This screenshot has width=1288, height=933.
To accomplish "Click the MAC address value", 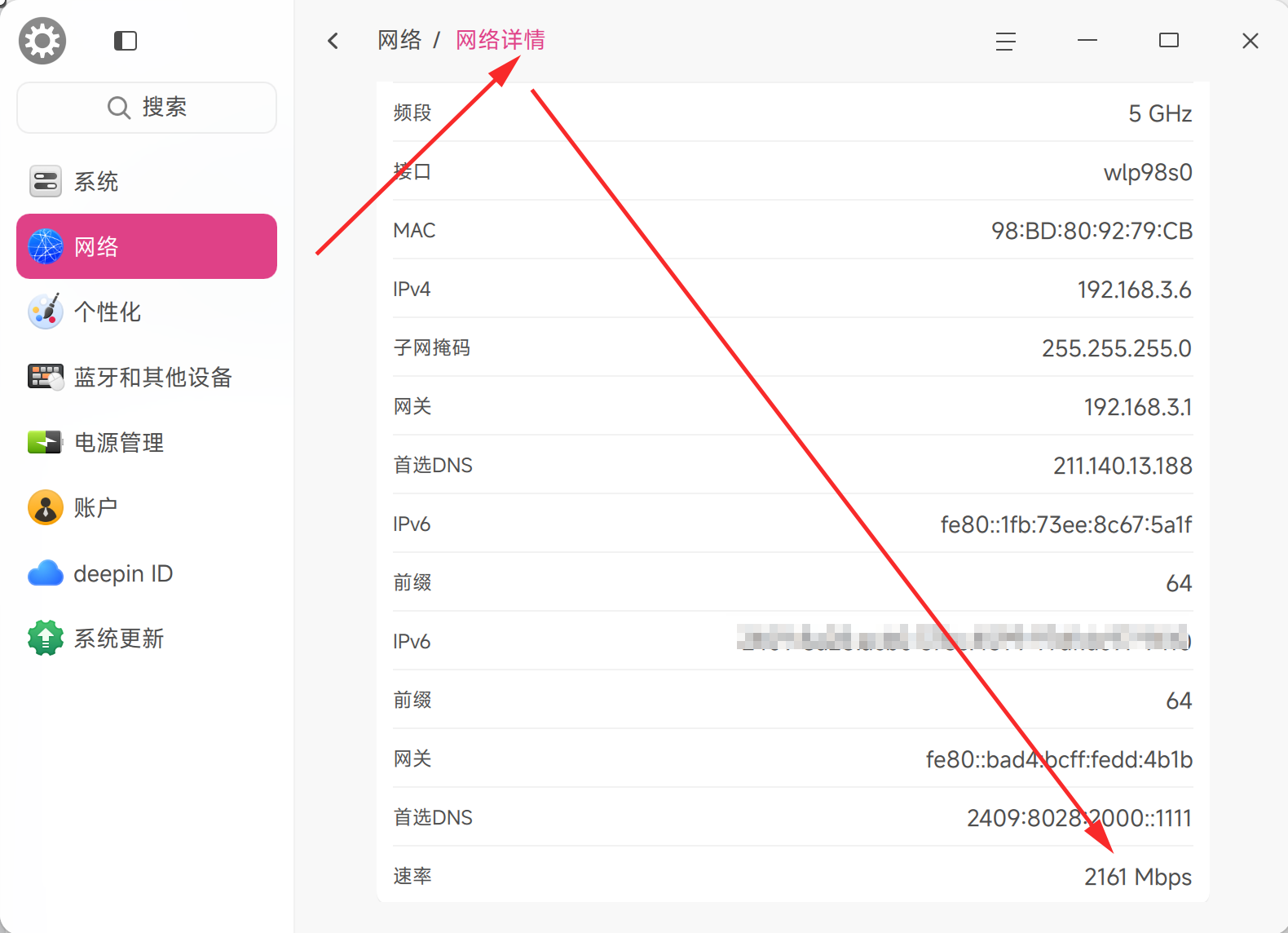I will (1092, 231).
